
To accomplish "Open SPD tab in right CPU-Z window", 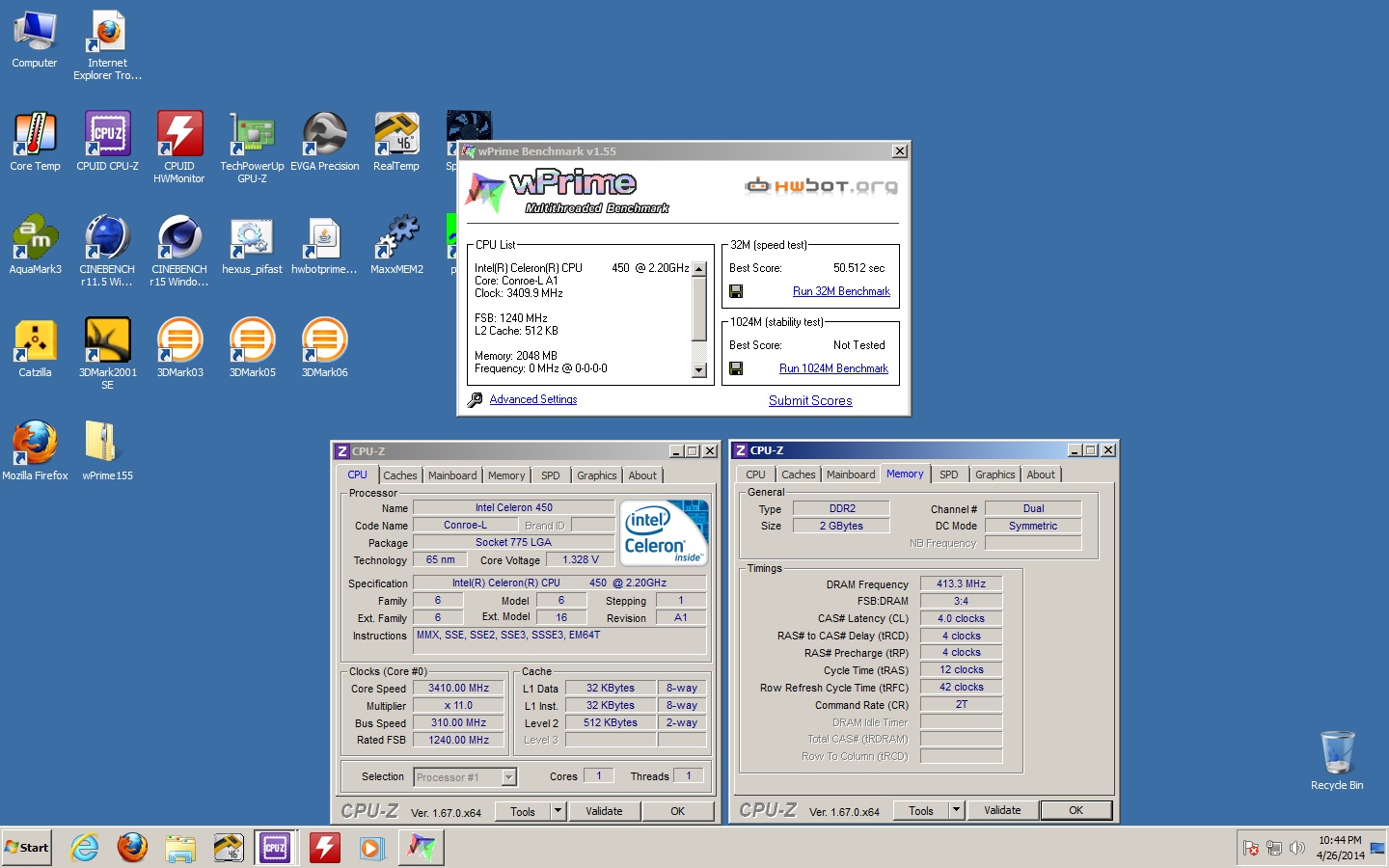I will (x=949, y=475).
